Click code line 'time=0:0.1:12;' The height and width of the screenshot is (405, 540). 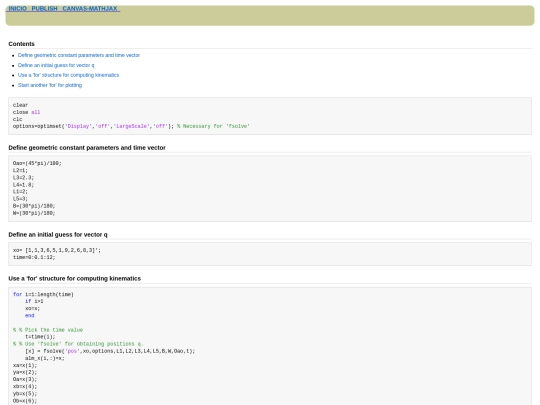coord(34,257)
